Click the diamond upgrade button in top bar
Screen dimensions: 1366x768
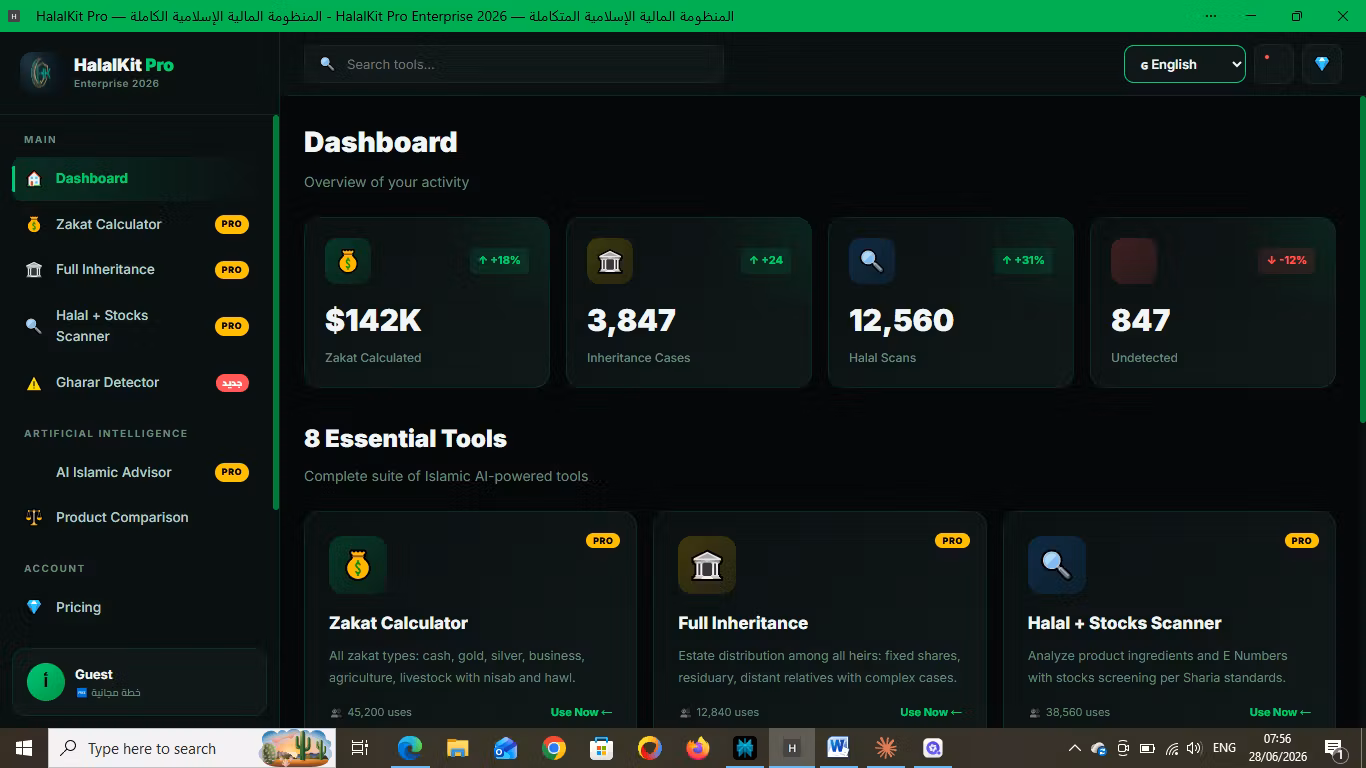(1322, 64)
